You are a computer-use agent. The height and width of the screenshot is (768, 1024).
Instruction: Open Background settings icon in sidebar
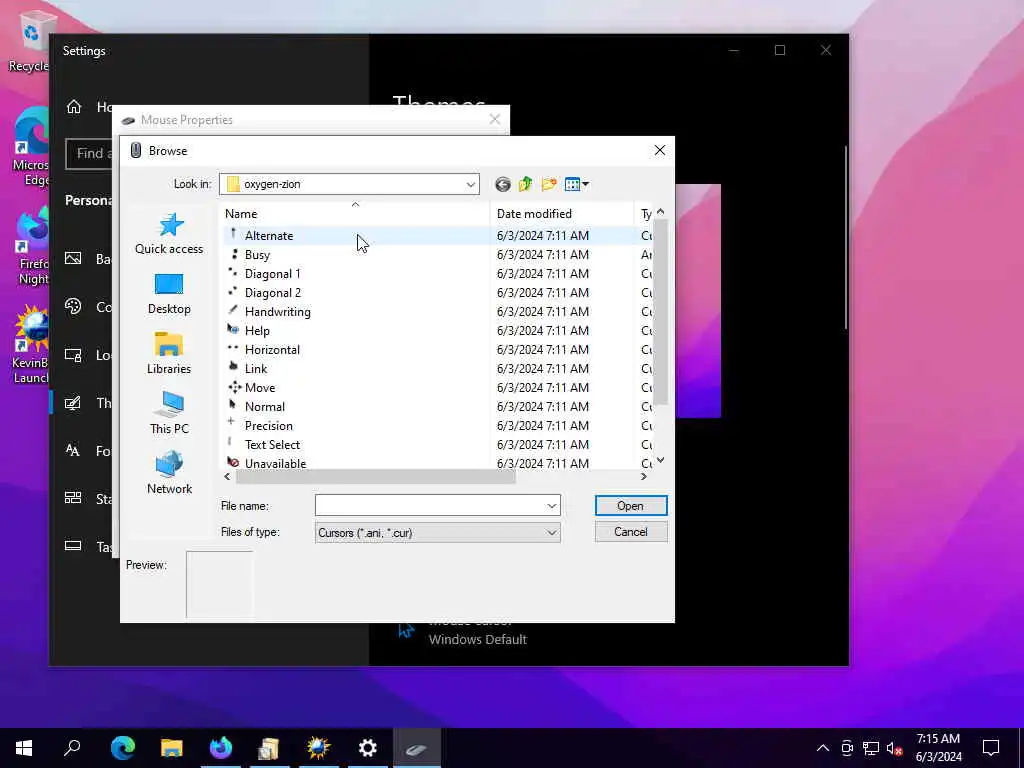(73, 259)
